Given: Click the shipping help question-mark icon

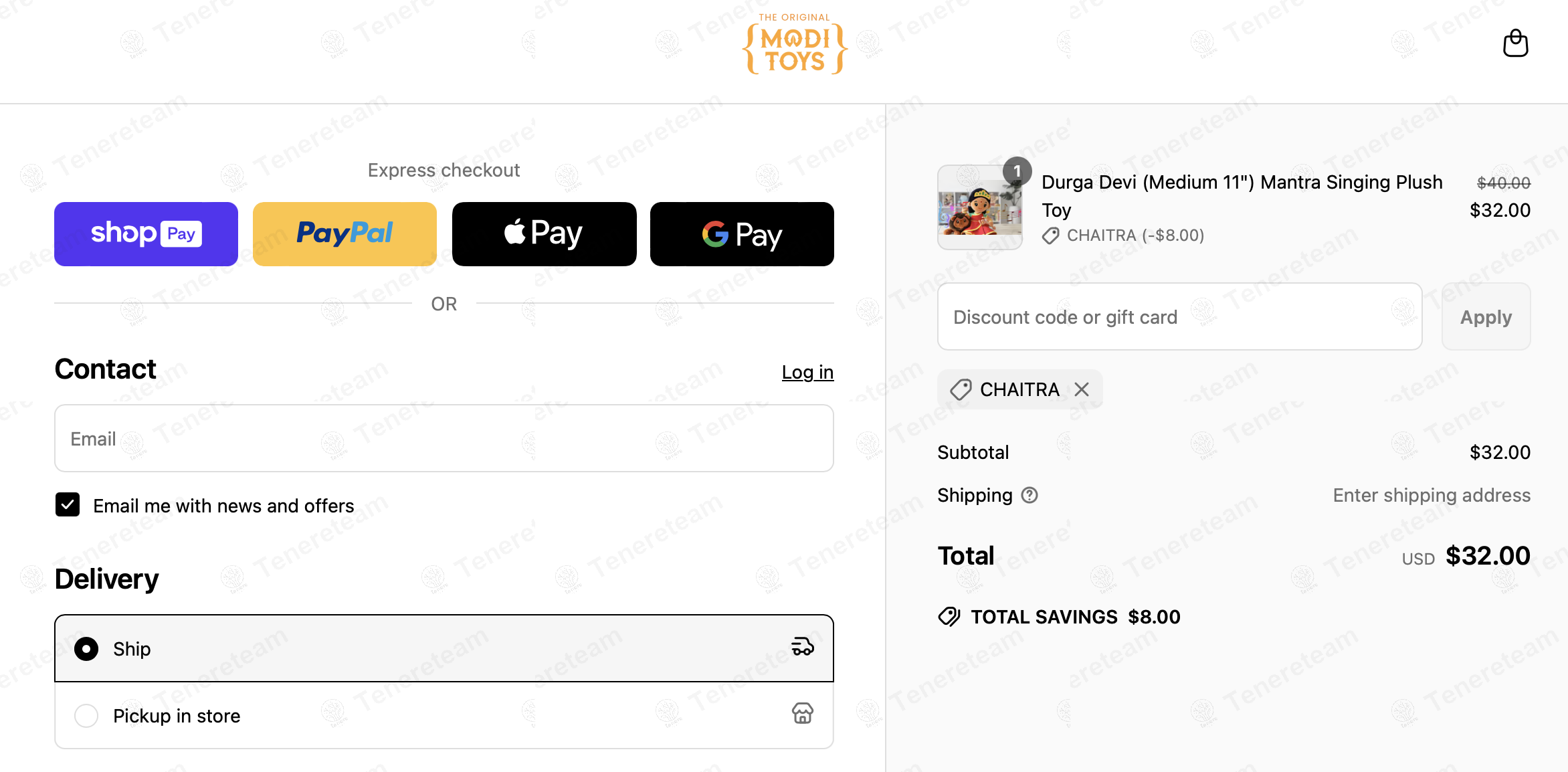Looking at the screenshot, I should 1030,496.
